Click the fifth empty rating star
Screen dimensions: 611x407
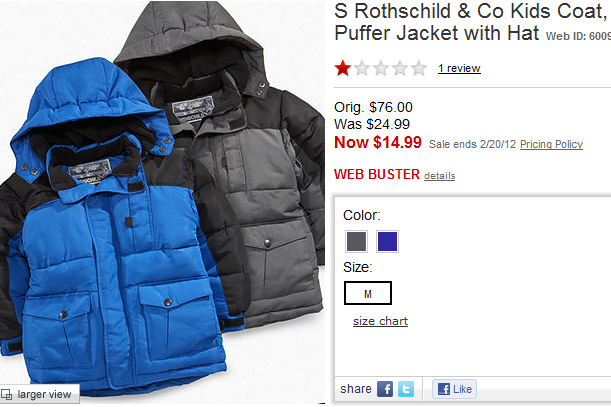click(419, 68)
